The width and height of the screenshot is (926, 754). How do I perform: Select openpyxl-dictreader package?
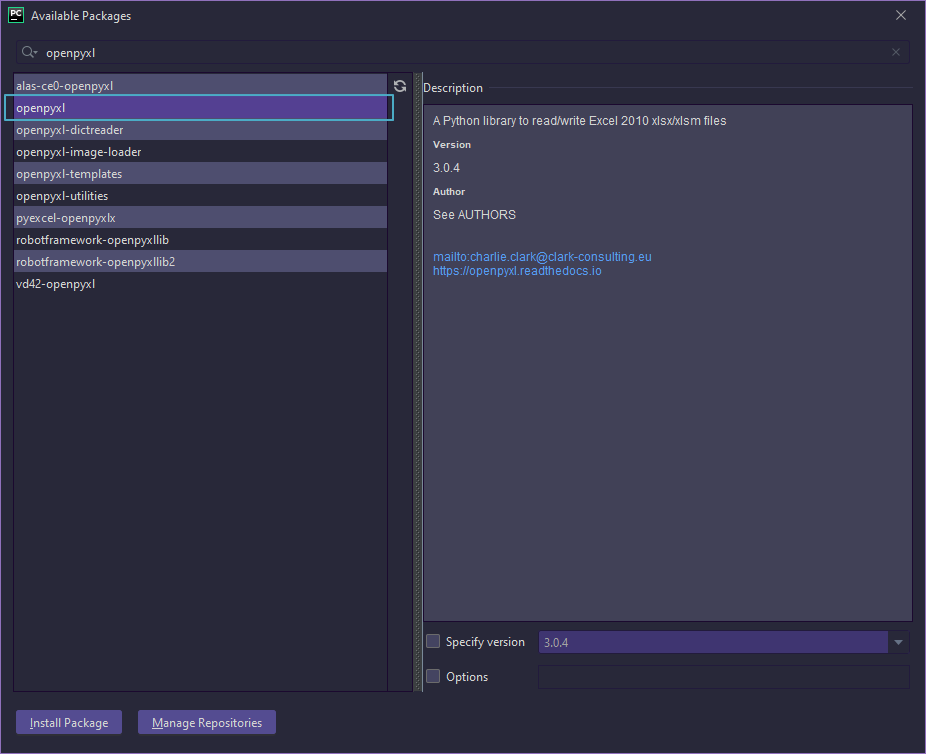coord(201,130)
